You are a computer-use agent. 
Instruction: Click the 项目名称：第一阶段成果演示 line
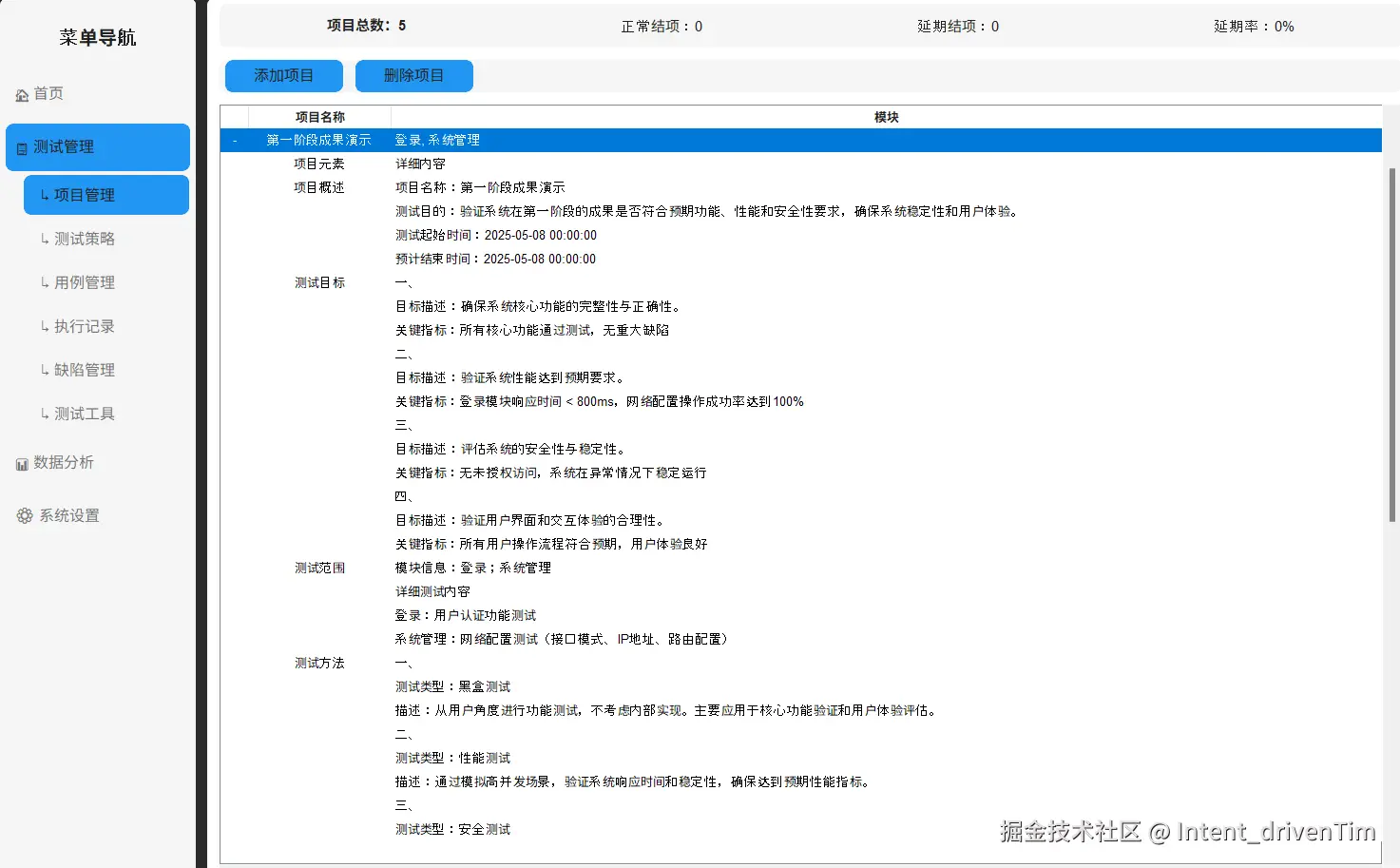tap(480, 188)
